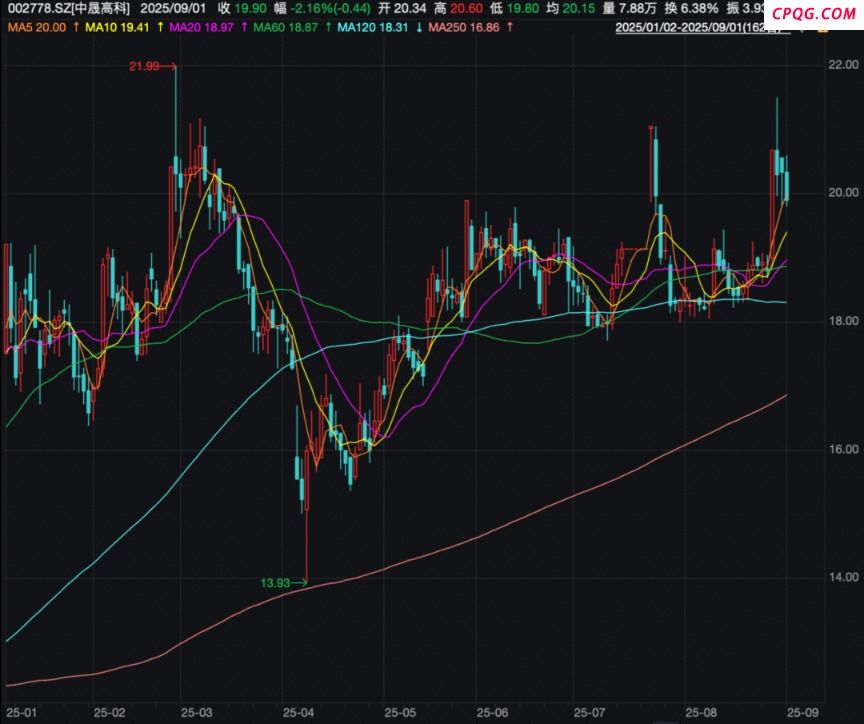Open the MA250 16.86 indicator label
Viewport: 864px width, 724px height.
(464, 27)
